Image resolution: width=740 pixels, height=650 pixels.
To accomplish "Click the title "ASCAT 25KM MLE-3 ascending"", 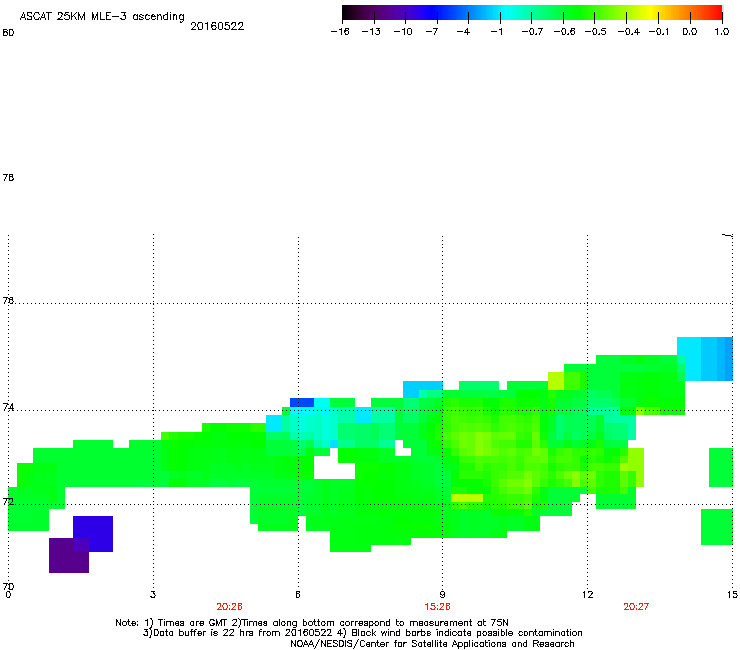I will click(x=102, y=17).
